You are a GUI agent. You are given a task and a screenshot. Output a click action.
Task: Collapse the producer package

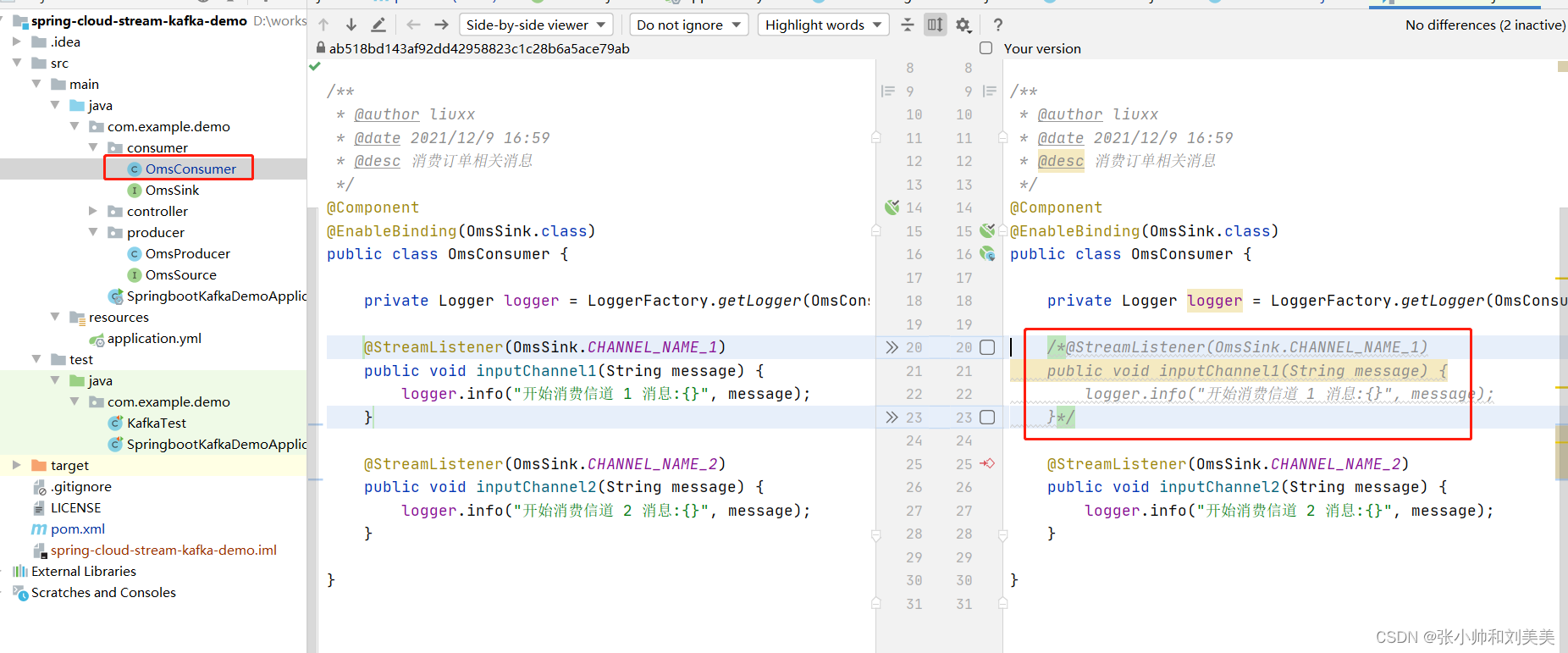click(92, 232)
